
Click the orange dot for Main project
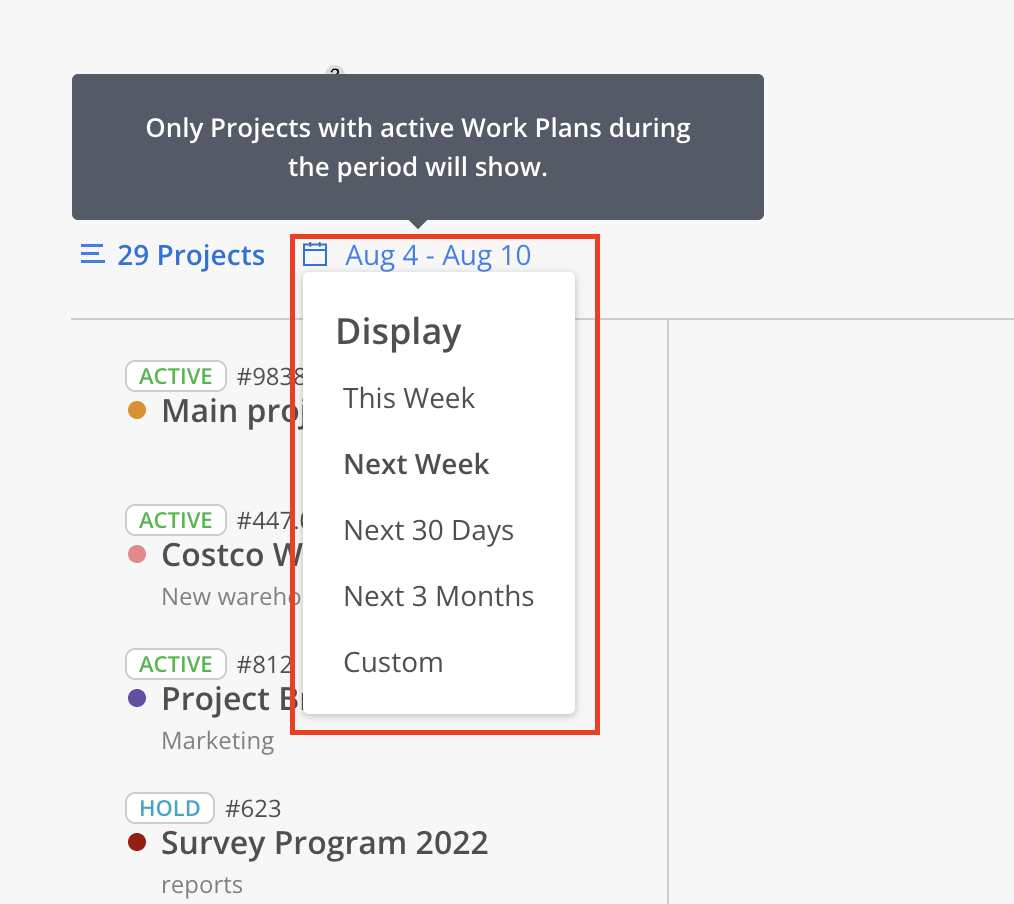click(137, 411)
